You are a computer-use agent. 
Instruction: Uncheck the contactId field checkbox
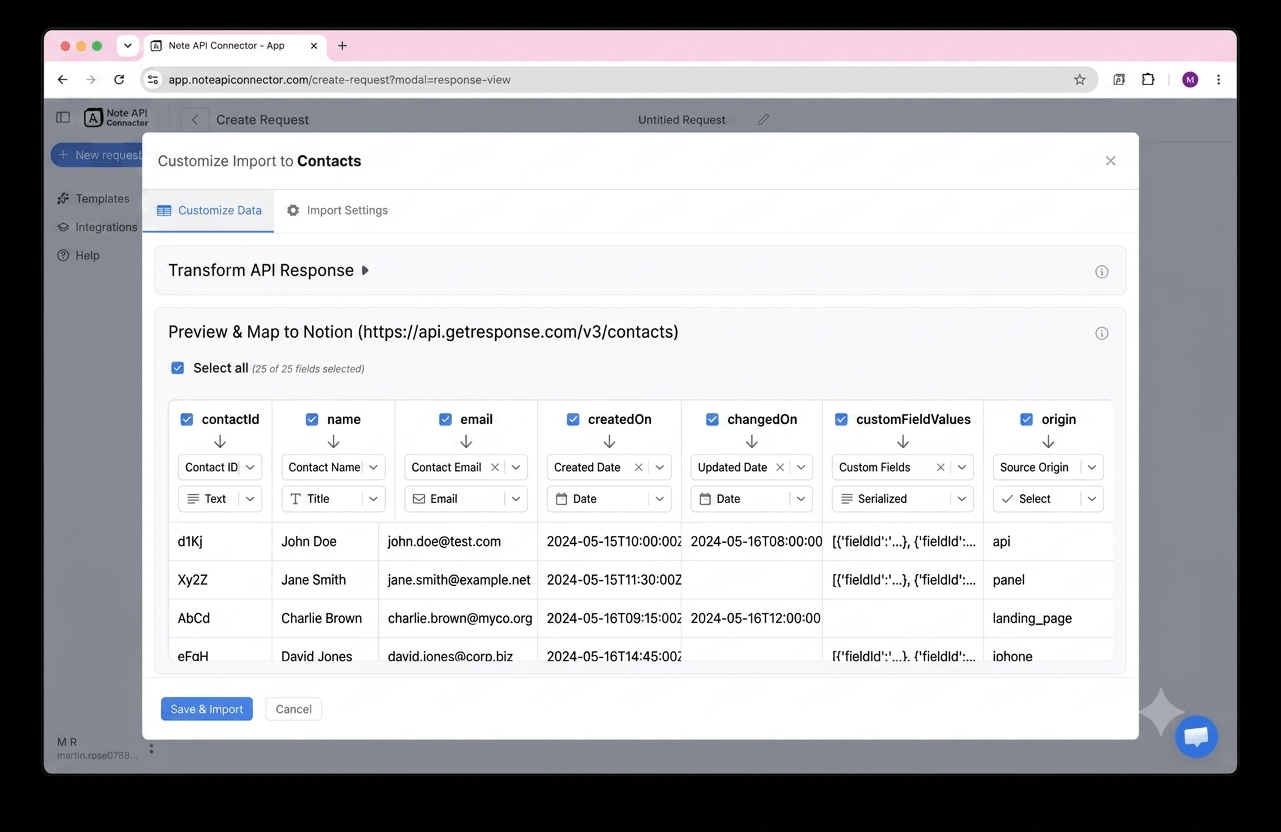tap(186, 419)
